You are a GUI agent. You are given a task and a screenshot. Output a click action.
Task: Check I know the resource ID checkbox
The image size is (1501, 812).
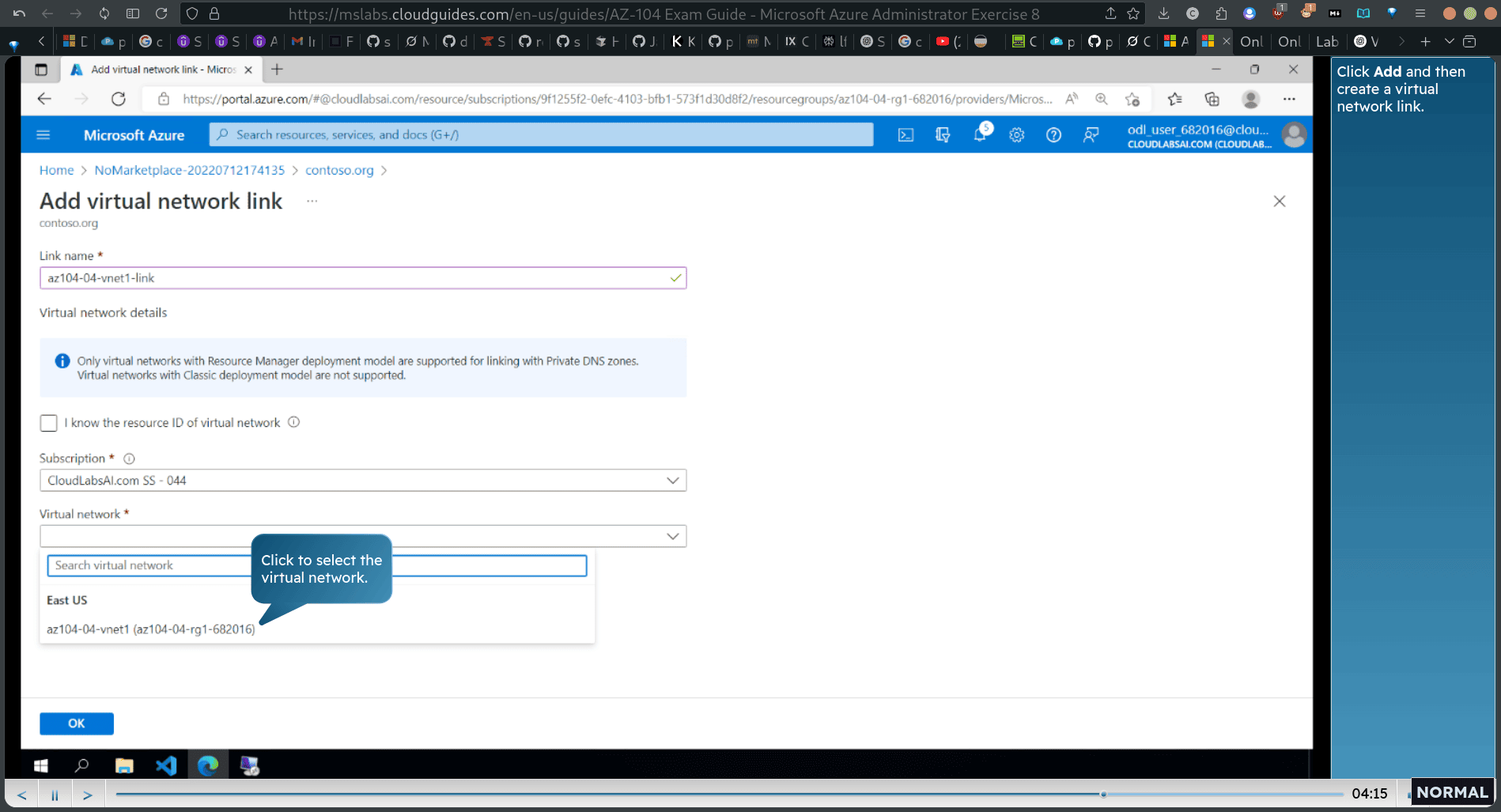(49, 423)
